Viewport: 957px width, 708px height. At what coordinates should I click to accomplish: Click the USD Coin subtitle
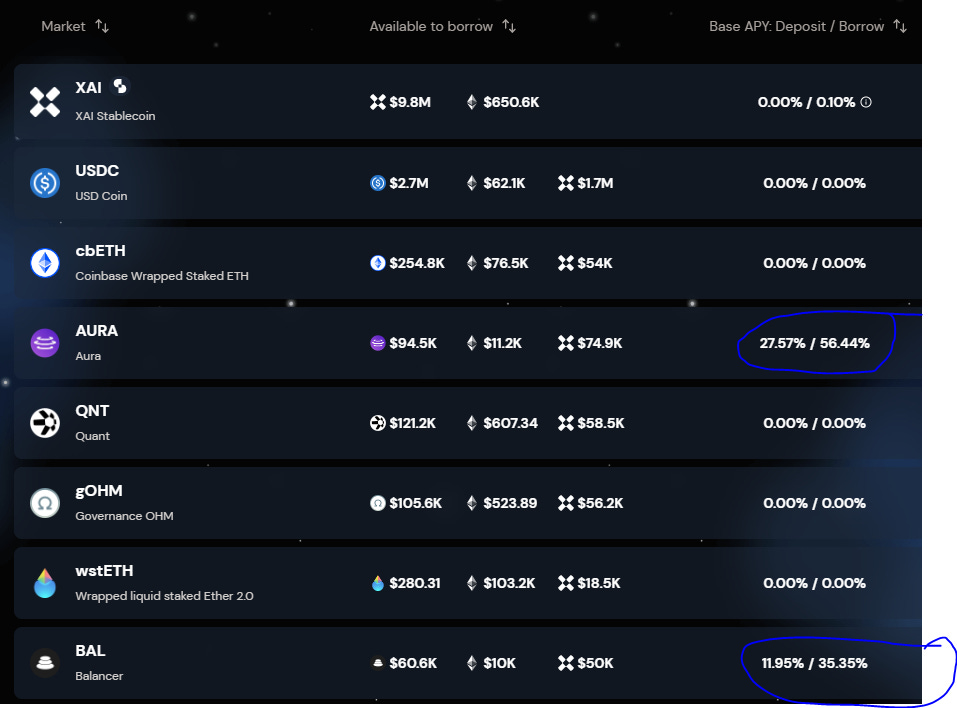coord(101,196)
